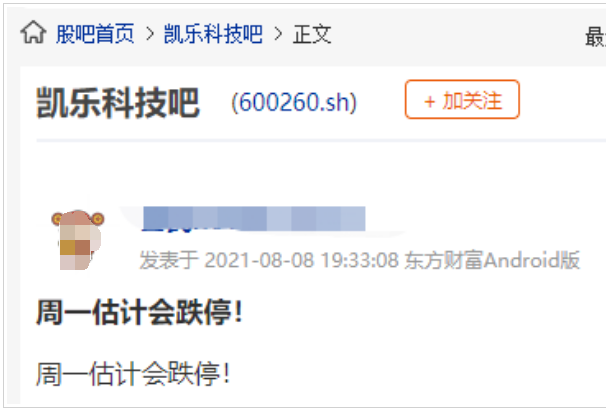Select the bold post title 周一估计会跌停!
The height and width of the screenshot is (408, 606).
coord(139,312)
